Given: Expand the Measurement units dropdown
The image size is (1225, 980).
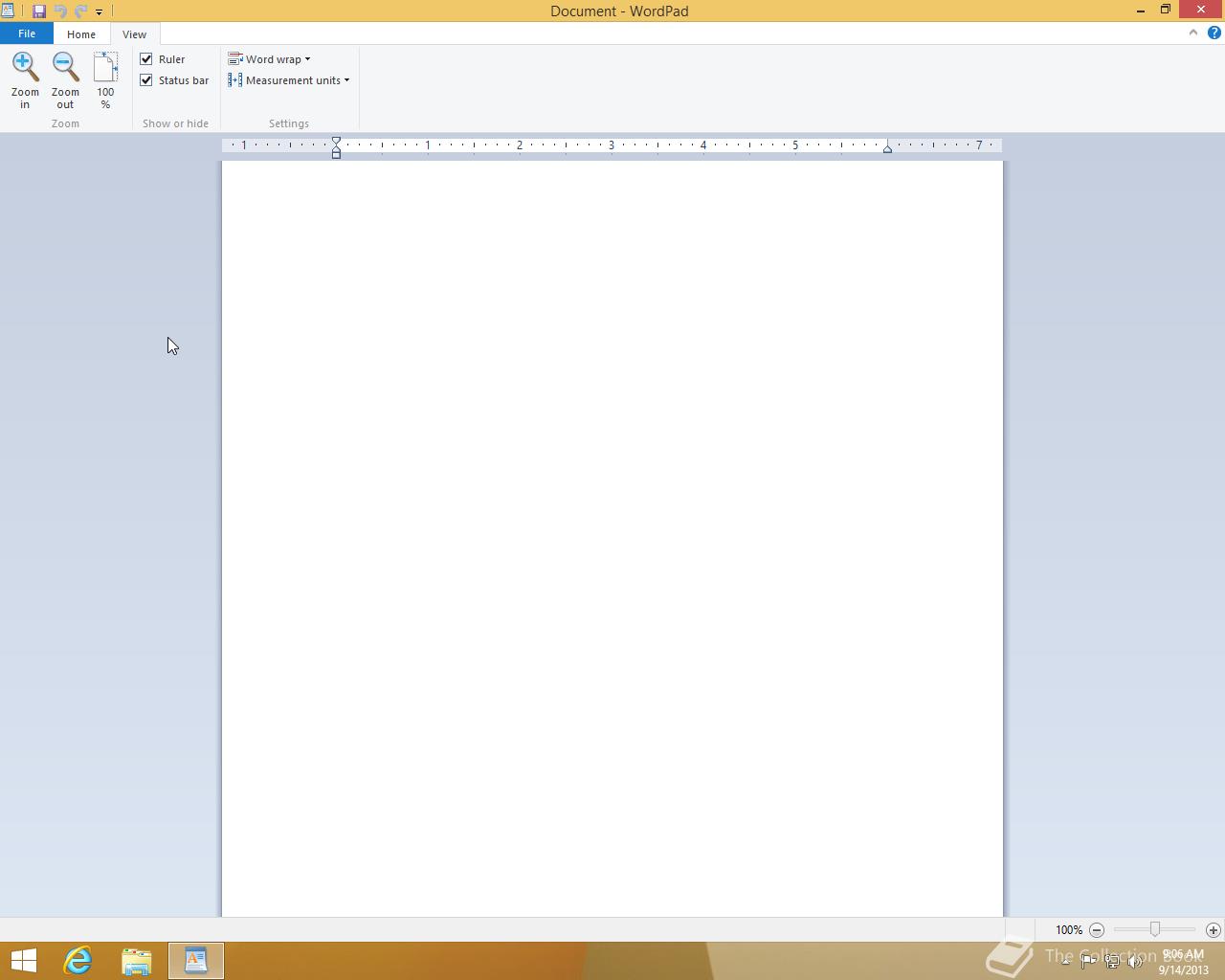Looking at the screenshot, I should [x=289, y=80].
